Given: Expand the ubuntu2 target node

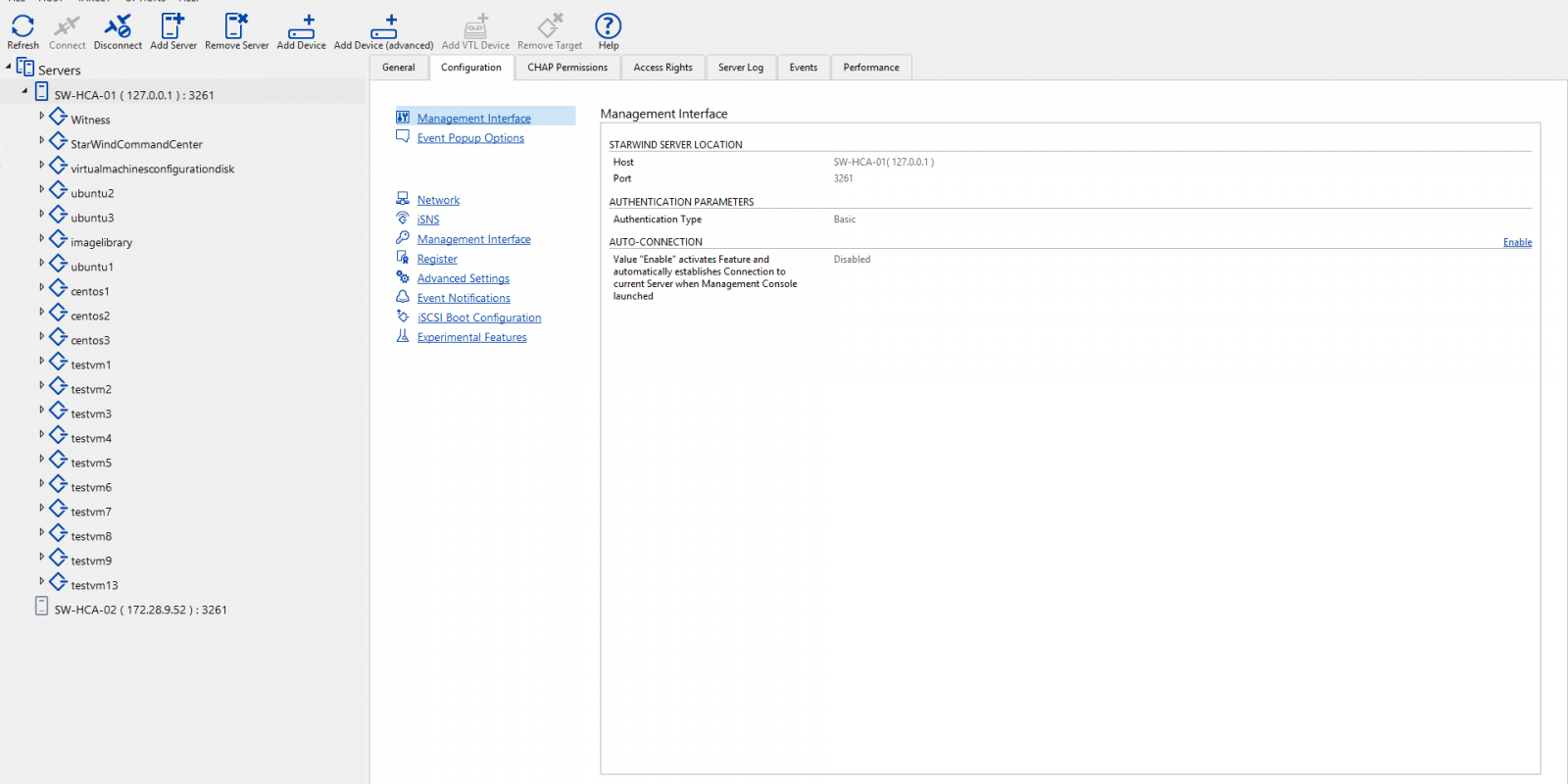Looking at the screenshot, I should pos(41,189).
